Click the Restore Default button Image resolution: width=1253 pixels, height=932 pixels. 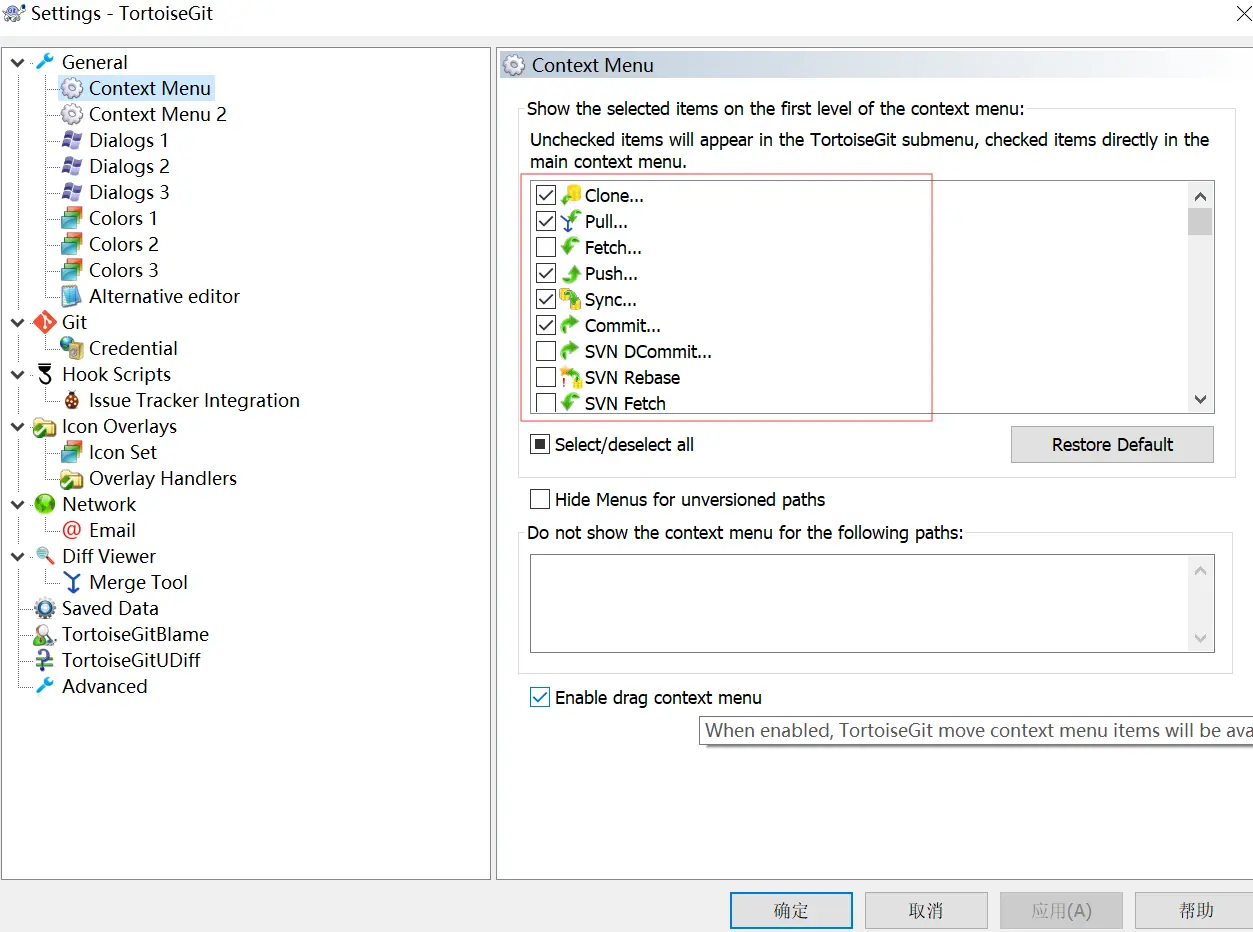(1112, 445)
